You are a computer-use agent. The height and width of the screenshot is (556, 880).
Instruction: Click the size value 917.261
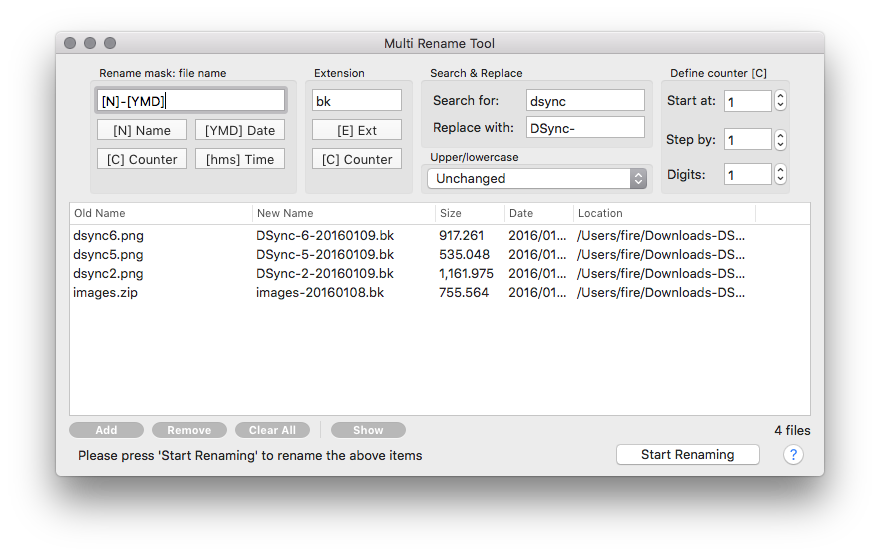point(461,236)
